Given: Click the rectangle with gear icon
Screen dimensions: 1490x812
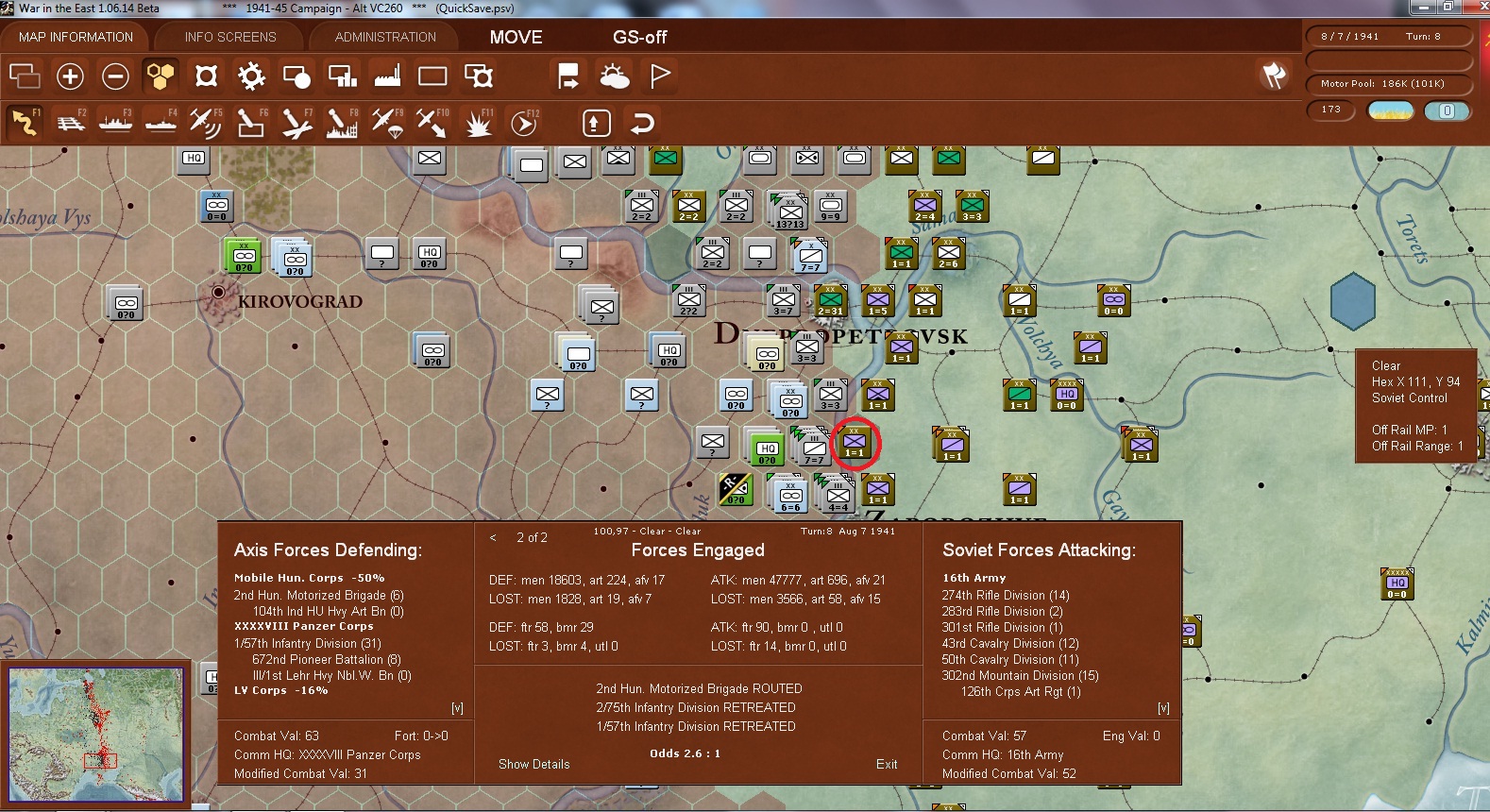Looking at the screenshot, I should pyautogui.click(x=479, y=76).
